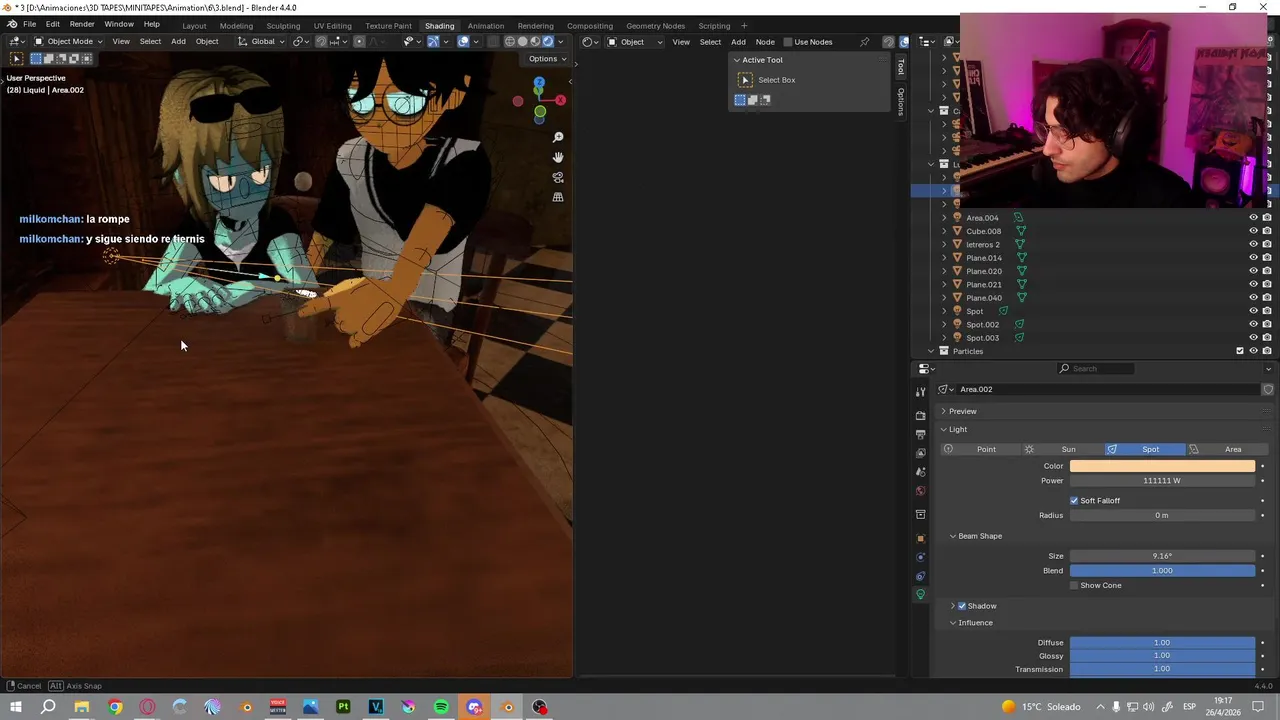Switch to the Geometry Nodes workspace tab
1280x720 pixels.
click(655, 26)
